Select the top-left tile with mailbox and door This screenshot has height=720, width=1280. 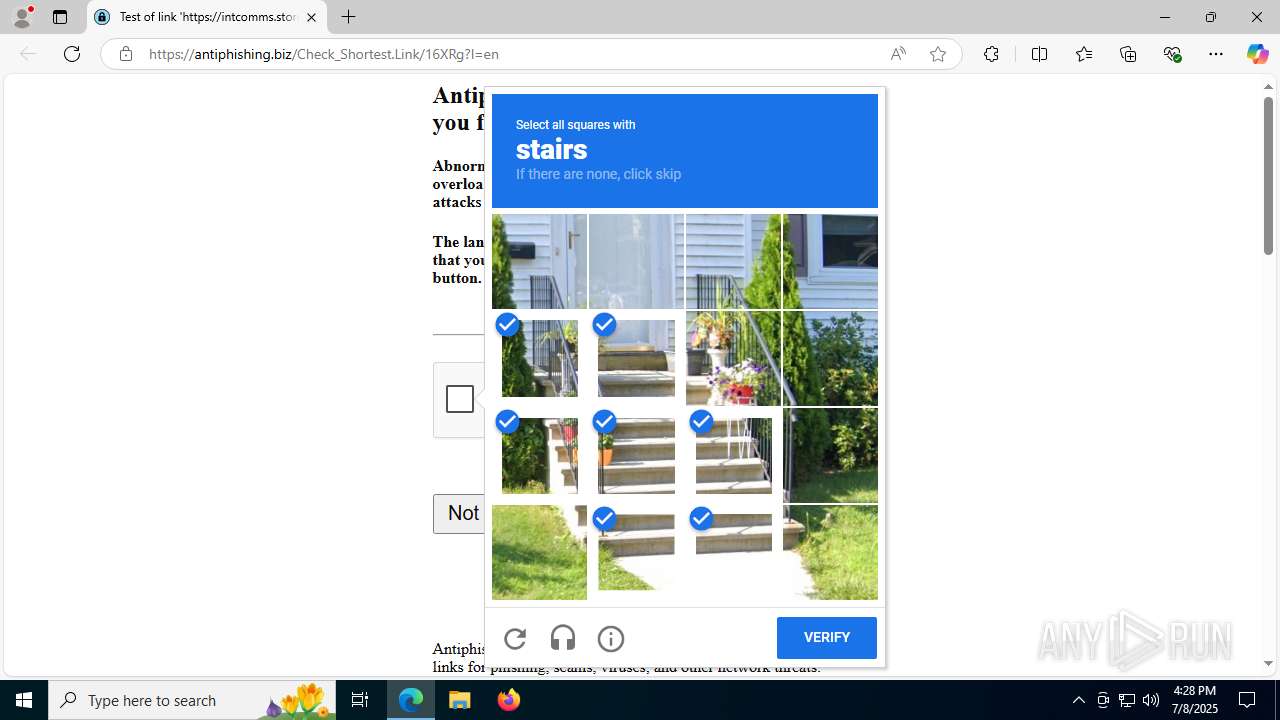tap(539, 261)
